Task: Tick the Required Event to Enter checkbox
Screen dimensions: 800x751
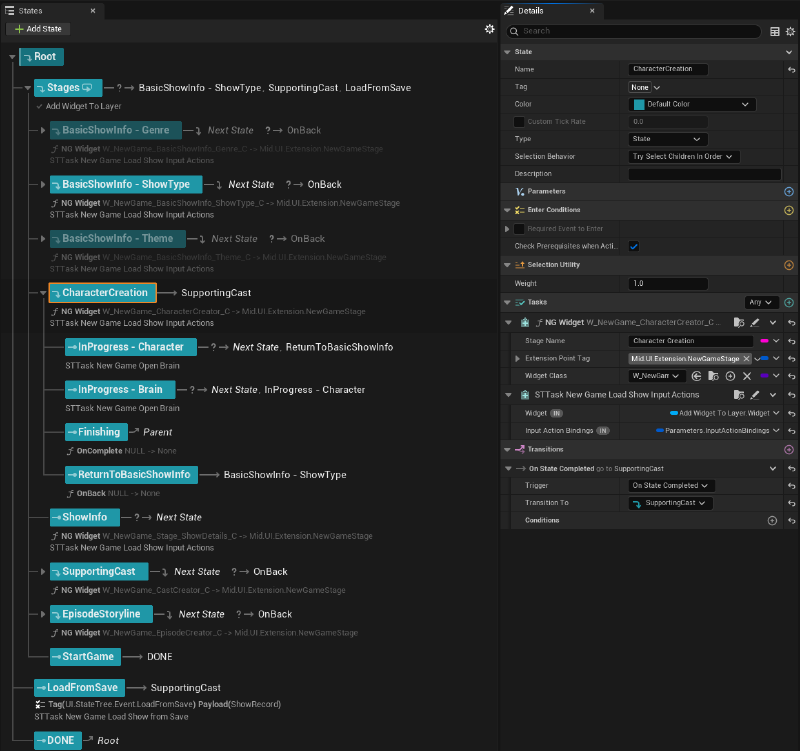Action: (519, 229)
